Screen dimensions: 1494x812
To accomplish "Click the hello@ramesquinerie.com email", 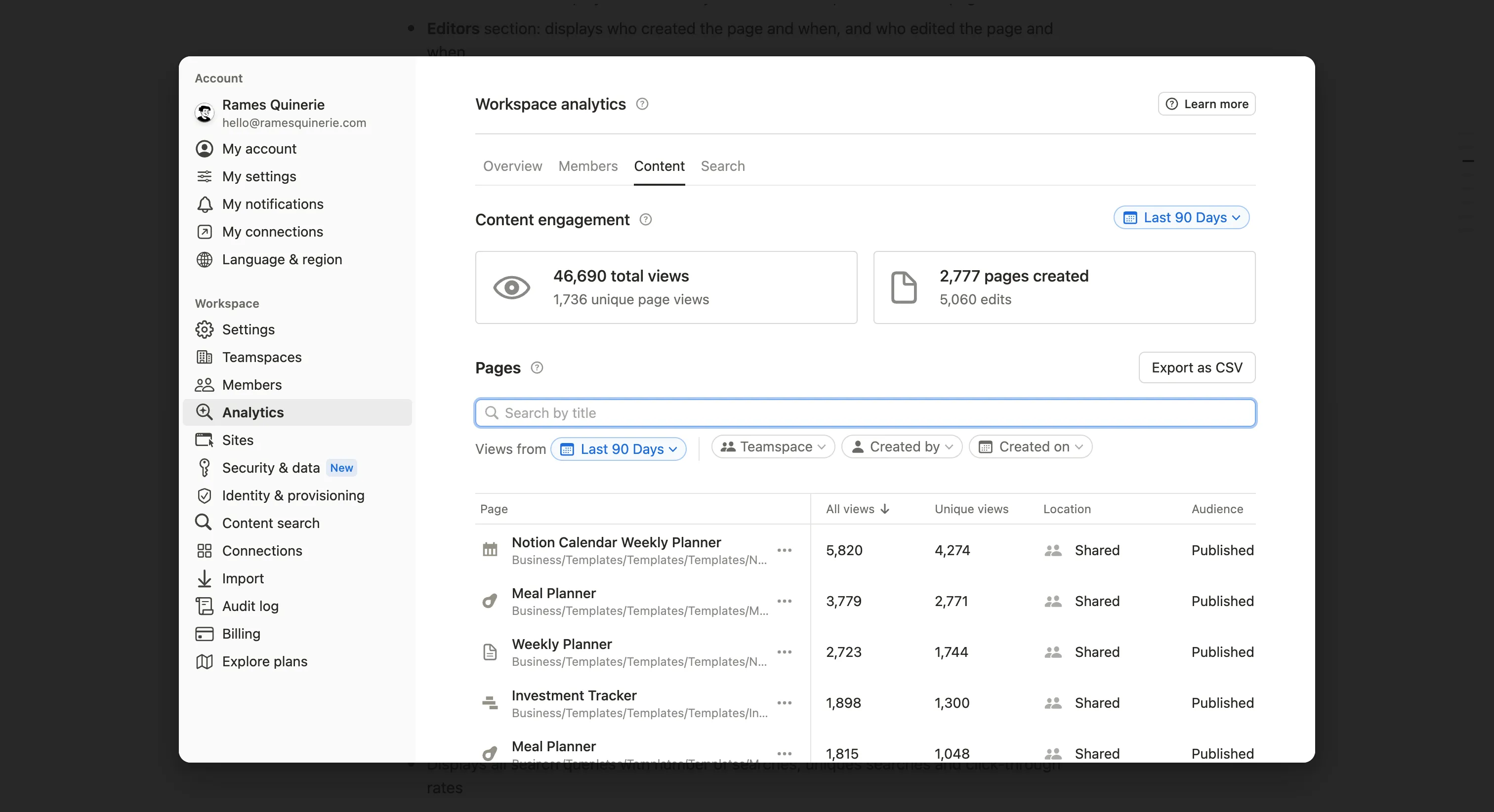I will click(x=294, y=123).
